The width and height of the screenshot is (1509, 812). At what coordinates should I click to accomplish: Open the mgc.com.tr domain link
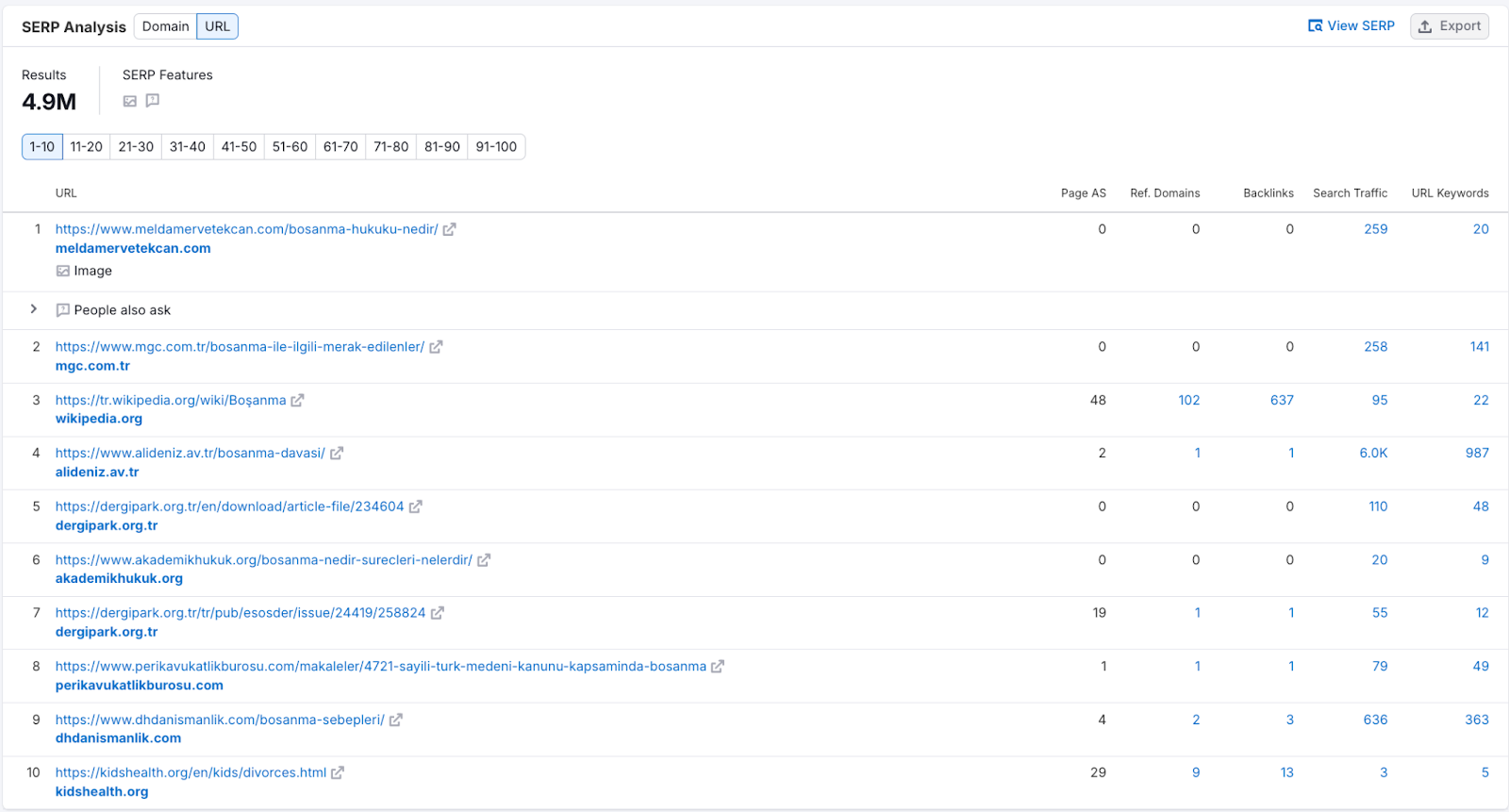92,366
